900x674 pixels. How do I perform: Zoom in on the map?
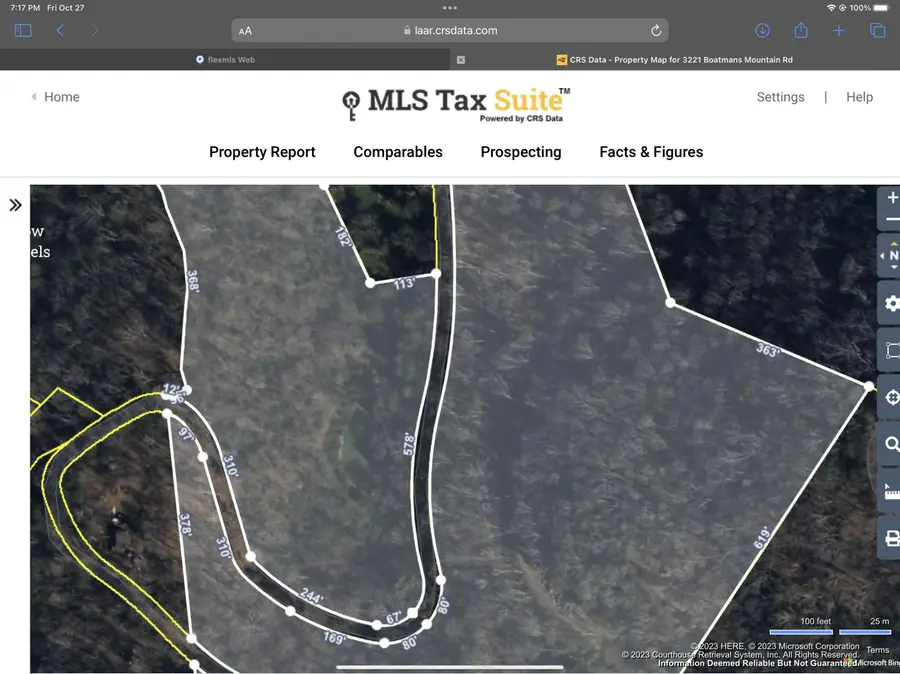889,198
